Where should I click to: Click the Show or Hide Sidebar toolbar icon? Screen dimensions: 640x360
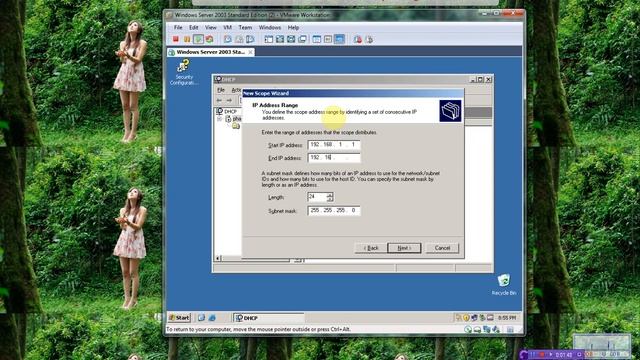(x=269, y=39)
